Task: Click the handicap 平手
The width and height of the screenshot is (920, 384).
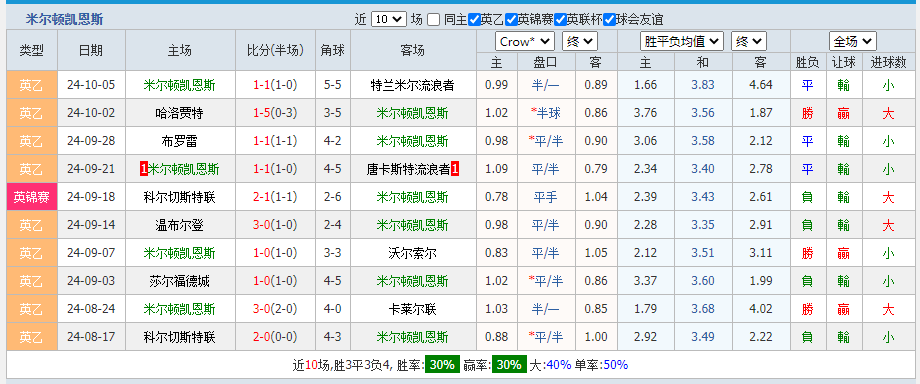Action: click(545, 197)
